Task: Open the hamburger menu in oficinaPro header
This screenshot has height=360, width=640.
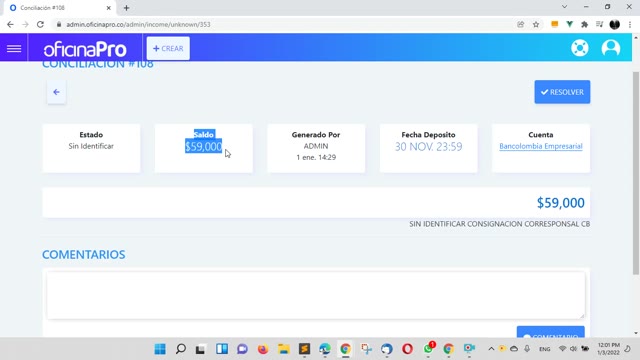Action: [14, 48]
